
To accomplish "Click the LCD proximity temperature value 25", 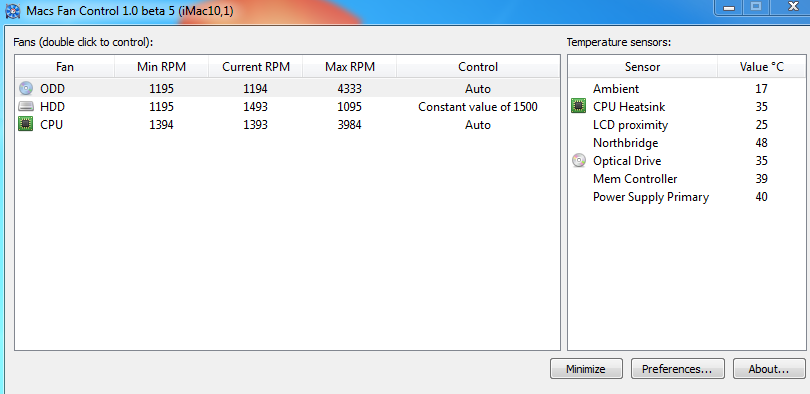I will pos(761,125).
